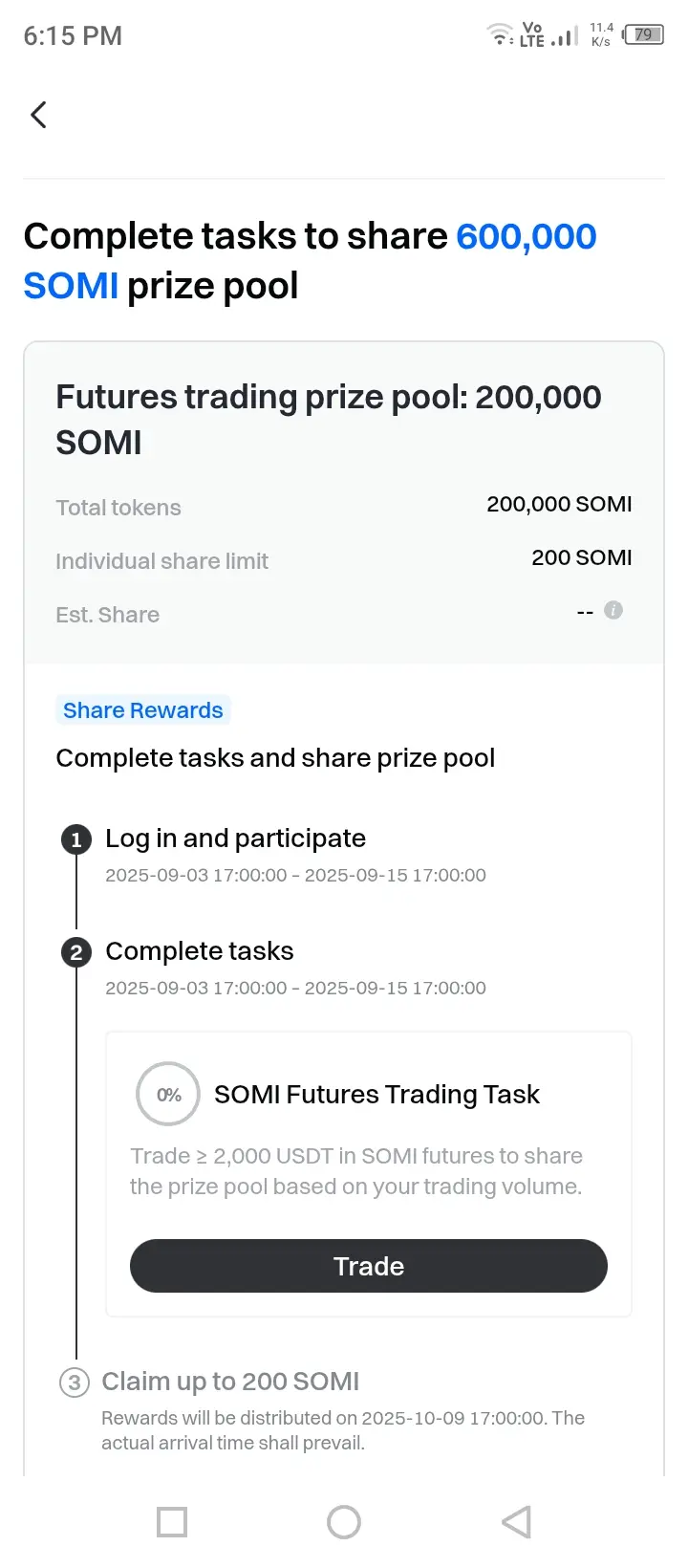
Task: Select the Share Rewards tag
Action: pos(143,710)
